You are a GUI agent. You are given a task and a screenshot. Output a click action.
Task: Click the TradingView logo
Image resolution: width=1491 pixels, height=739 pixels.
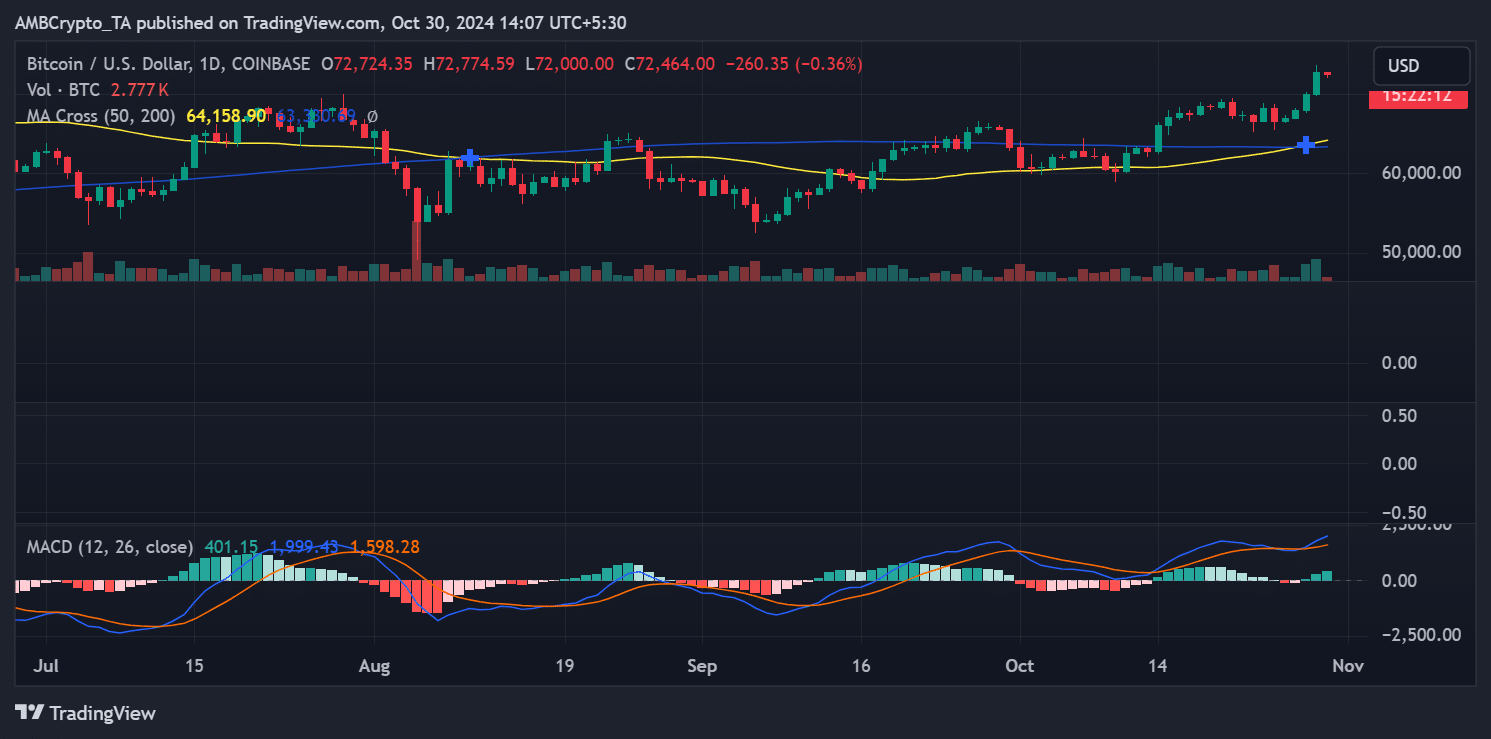[85, 713]
